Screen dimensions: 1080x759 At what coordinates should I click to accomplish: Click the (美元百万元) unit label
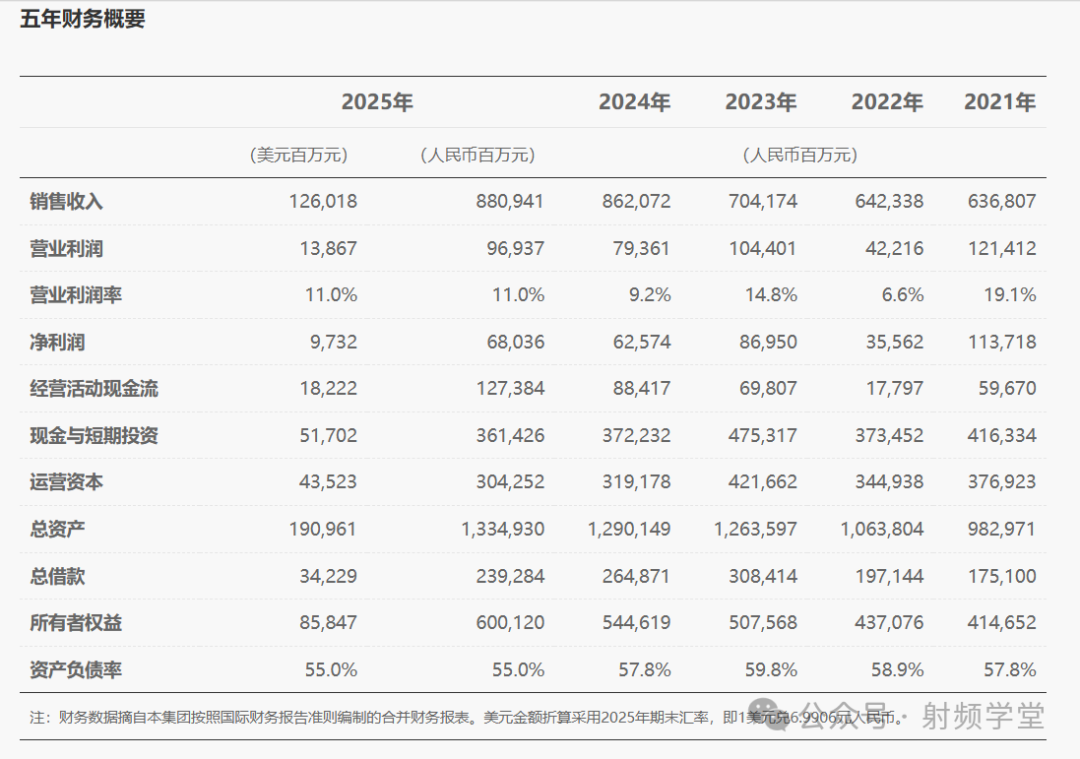click(x=298, y=155)
